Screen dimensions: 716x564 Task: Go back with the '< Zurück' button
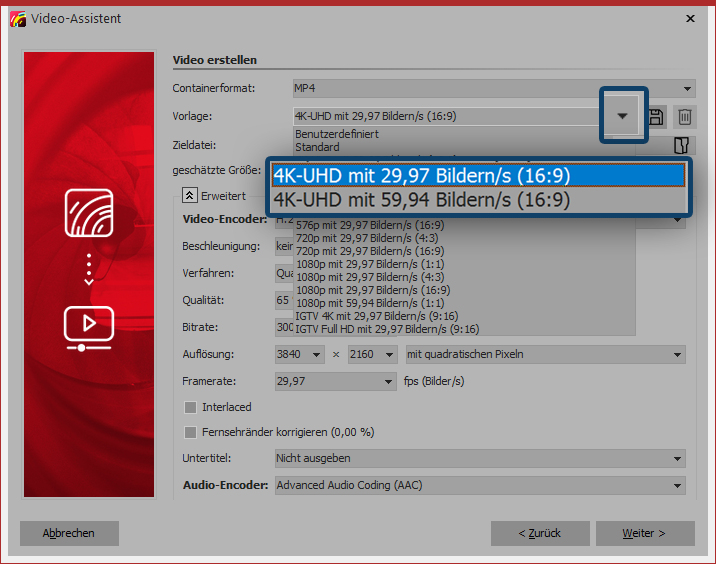click(x=540, y=533)
